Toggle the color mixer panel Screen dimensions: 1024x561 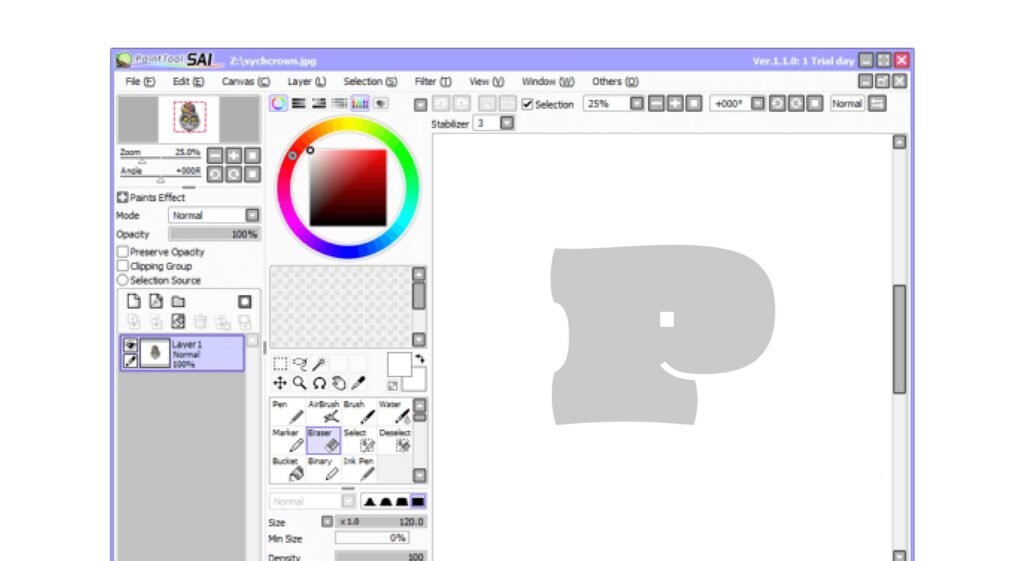[x=339, y=104]
